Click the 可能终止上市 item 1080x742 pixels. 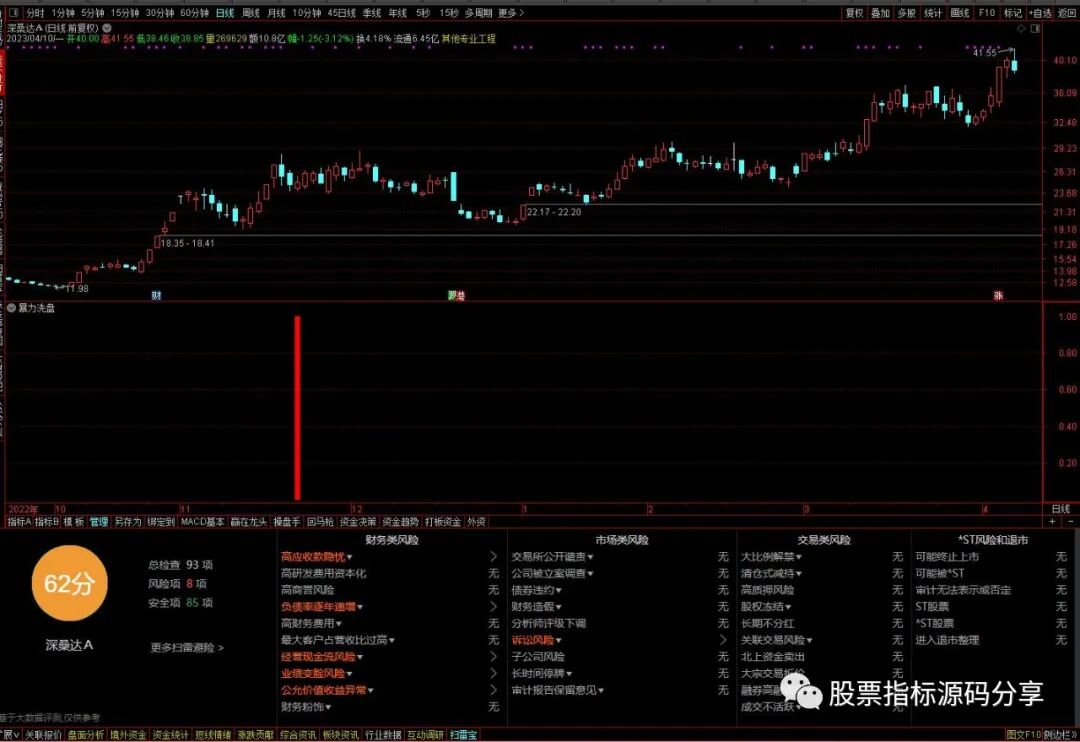(947, 557)
